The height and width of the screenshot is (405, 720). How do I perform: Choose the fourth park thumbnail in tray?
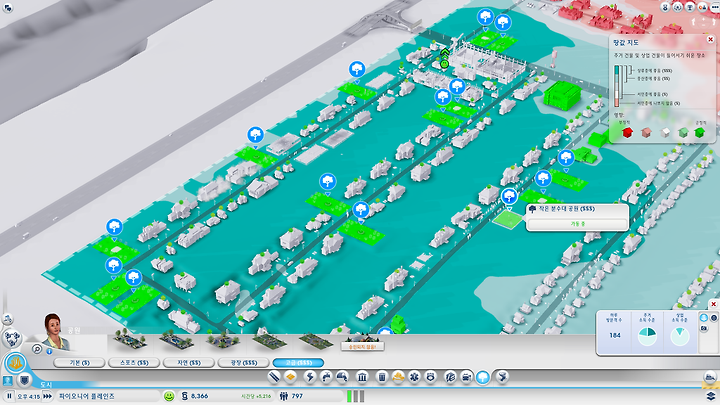point(270,340)
